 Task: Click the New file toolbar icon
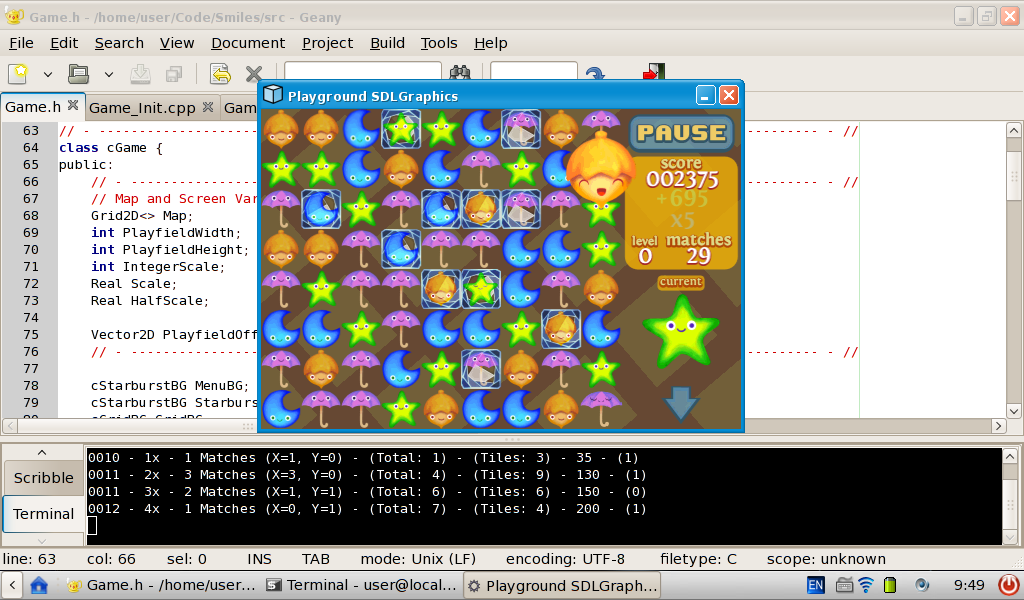(x=18, y=74)
